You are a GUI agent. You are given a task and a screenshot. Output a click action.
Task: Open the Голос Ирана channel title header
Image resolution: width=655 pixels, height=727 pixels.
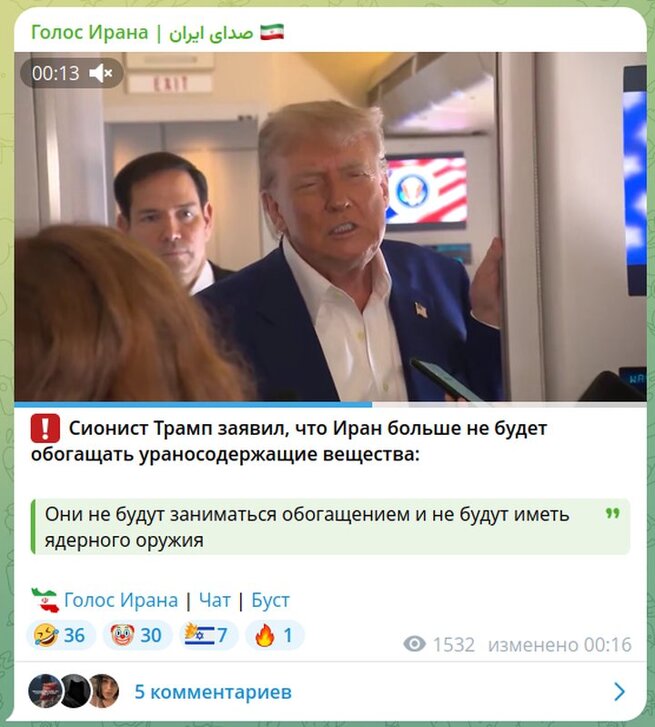point(157,33)
